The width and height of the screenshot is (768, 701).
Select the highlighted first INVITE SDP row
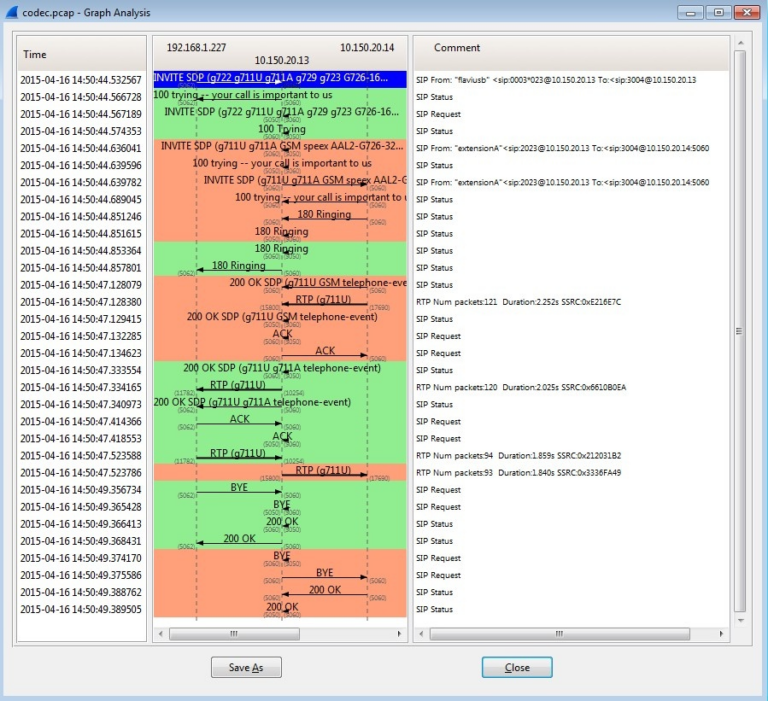[x=279, y=79]
